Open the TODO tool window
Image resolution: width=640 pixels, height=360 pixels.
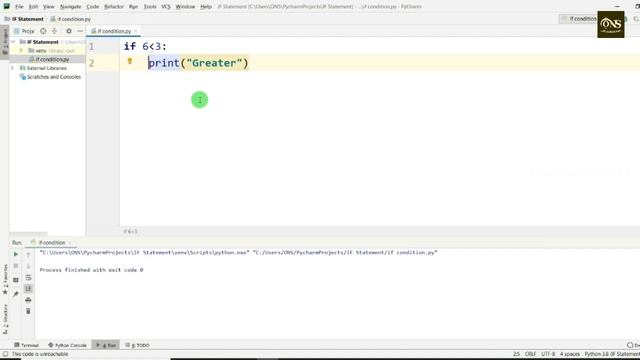138,345
